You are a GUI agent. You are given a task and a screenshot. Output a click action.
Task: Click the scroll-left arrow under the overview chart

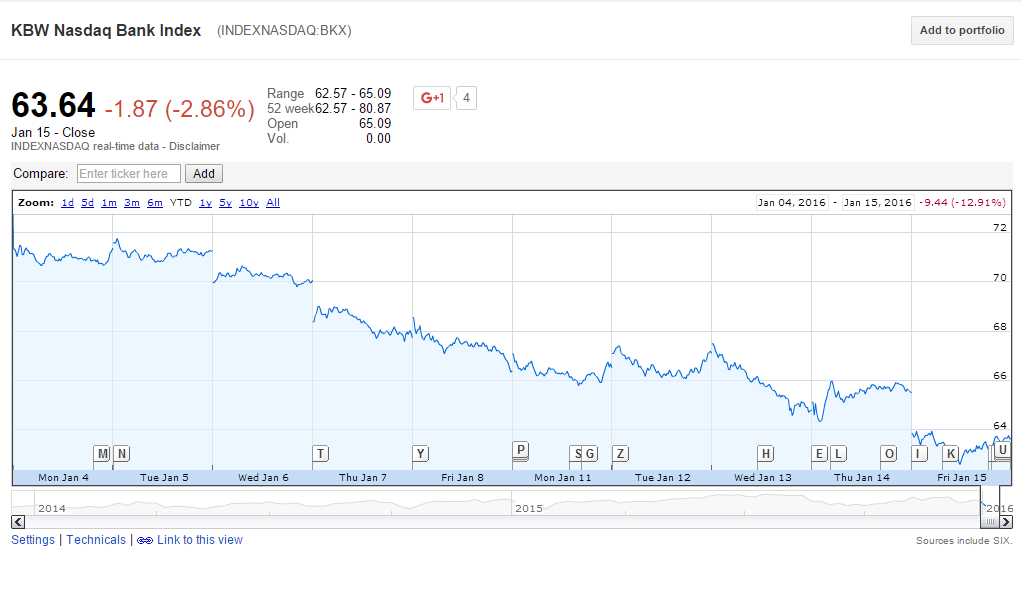point(18,522)
